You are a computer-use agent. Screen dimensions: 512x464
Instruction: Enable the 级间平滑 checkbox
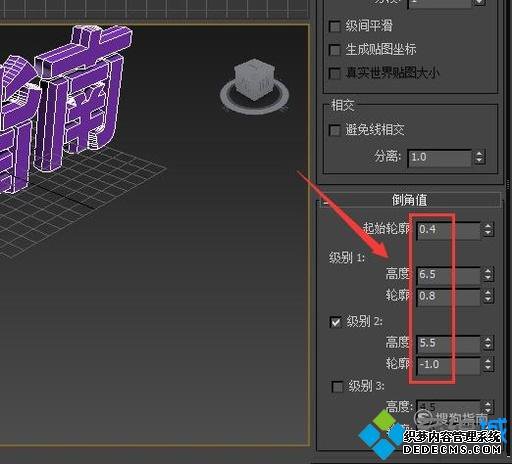point(335,27)
